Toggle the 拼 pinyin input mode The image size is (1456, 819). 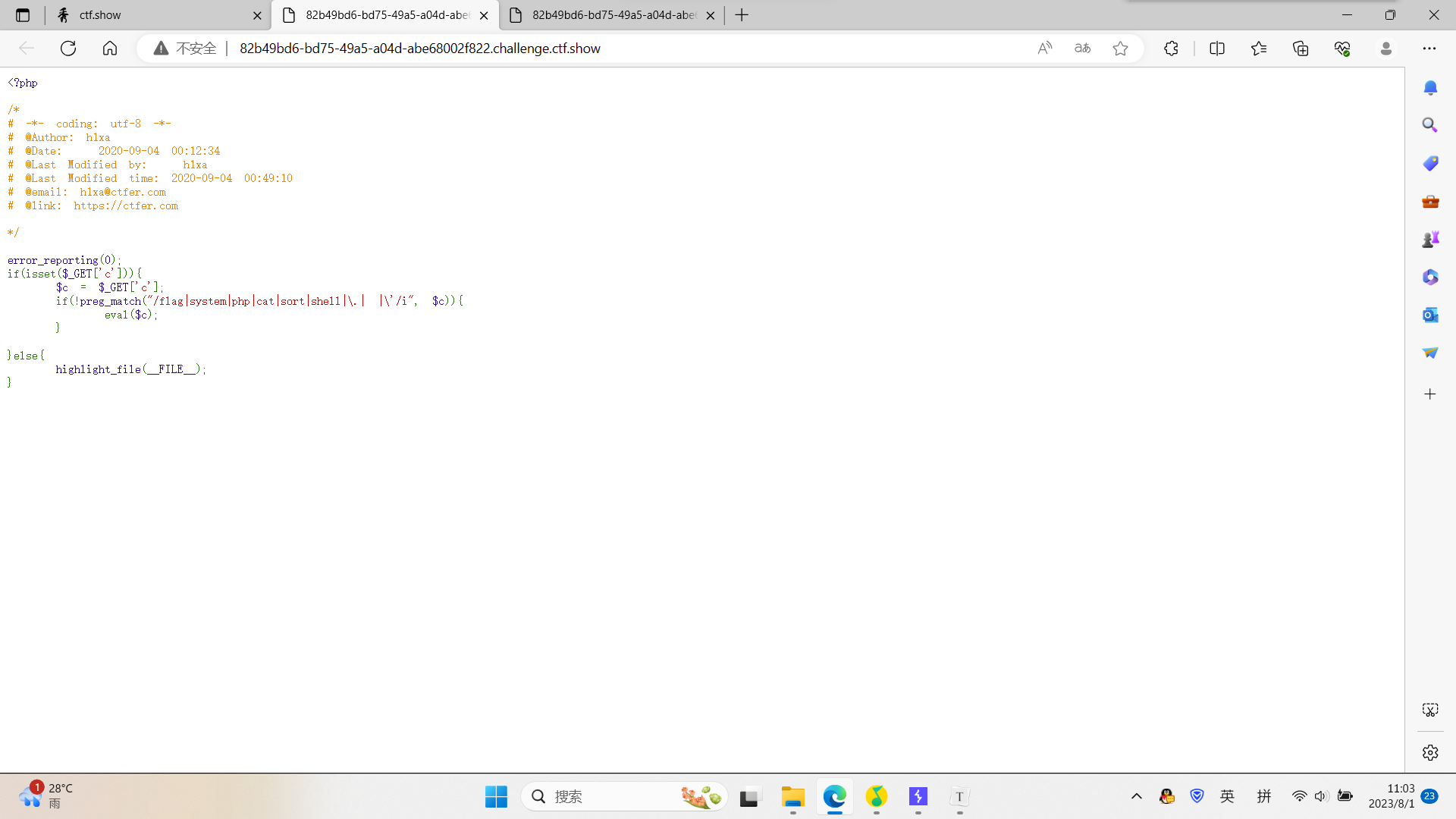click(1264, 796)
